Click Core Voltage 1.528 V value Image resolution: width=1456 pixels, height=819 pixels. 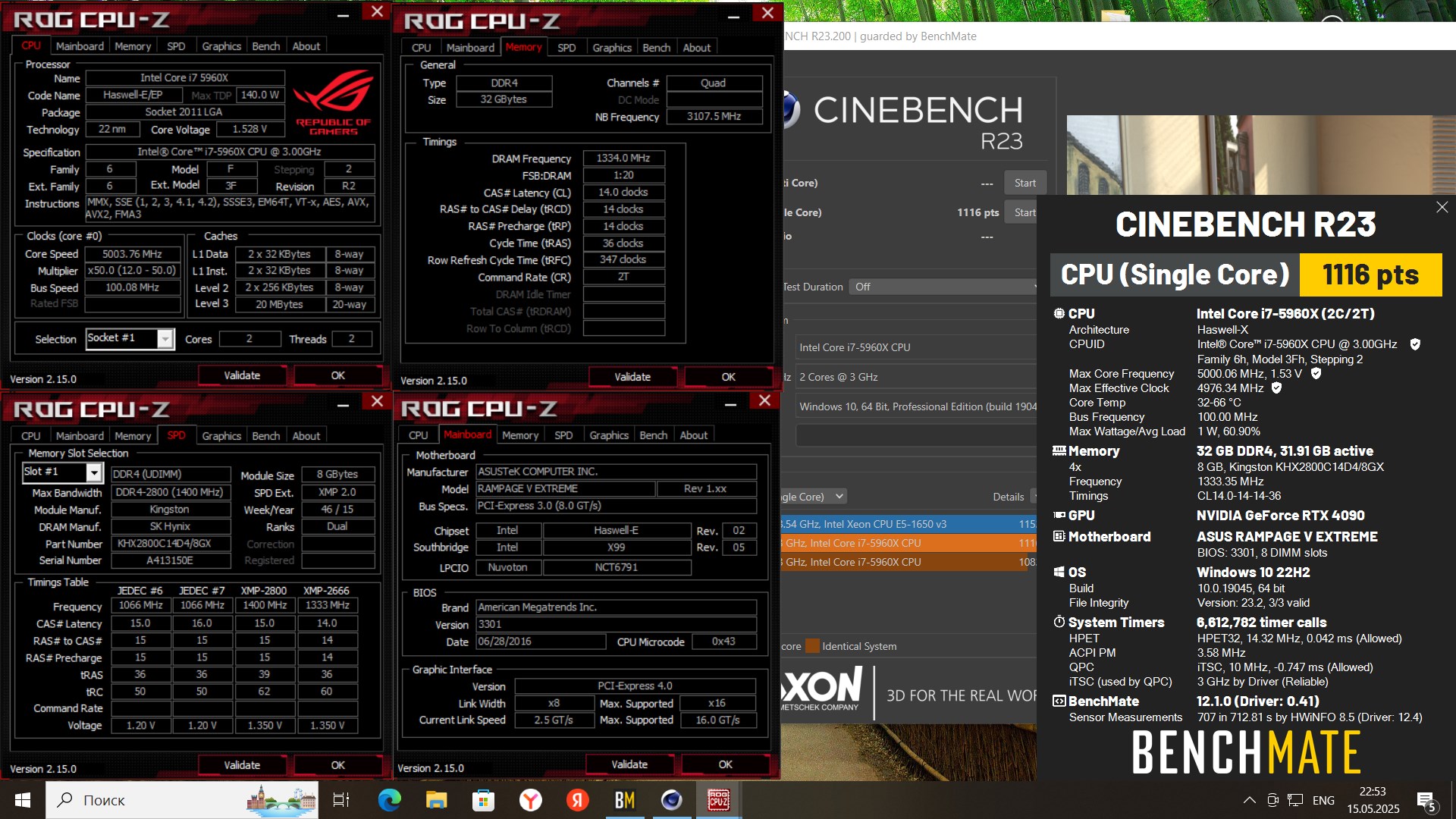tap(250, 129)
